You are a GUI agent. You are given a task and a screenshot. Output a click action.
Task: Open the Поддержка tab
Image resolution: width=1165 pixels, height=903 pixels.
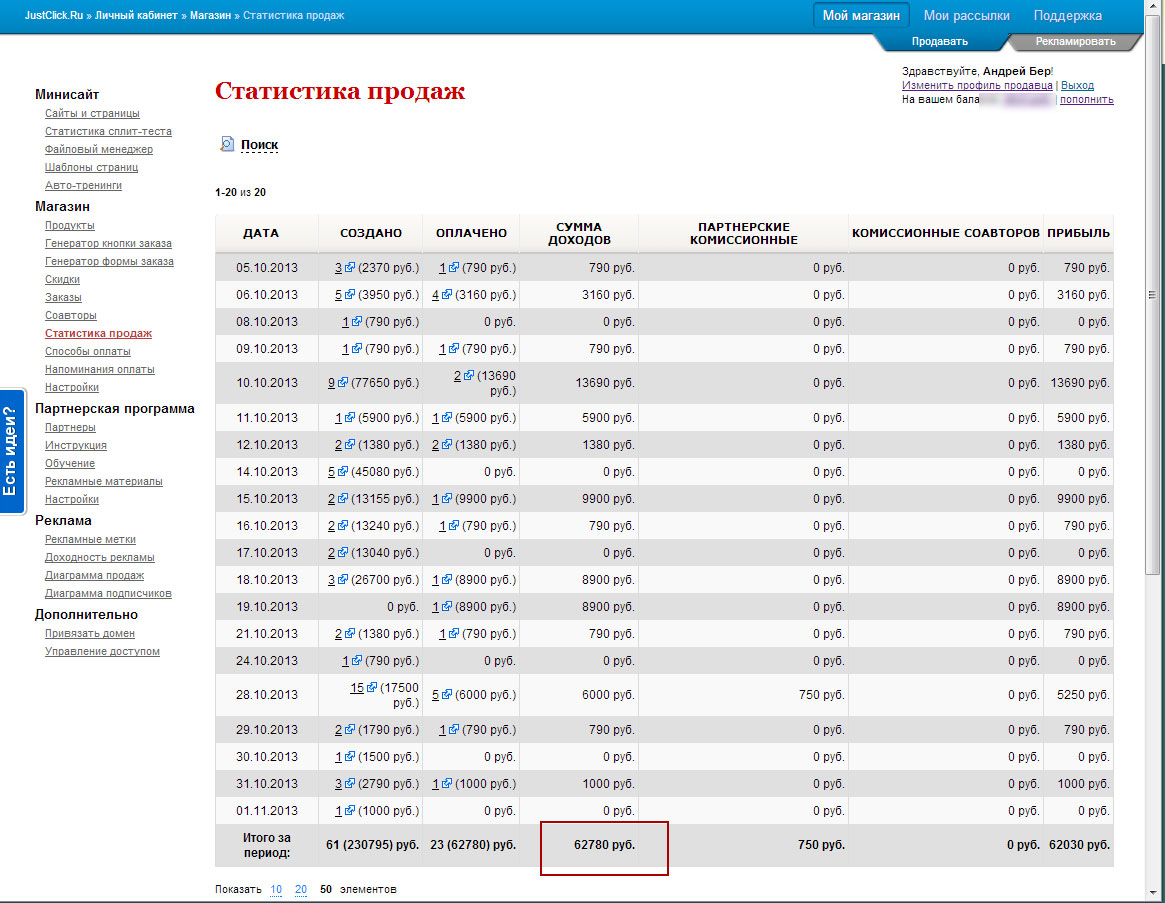point(1067,16)
